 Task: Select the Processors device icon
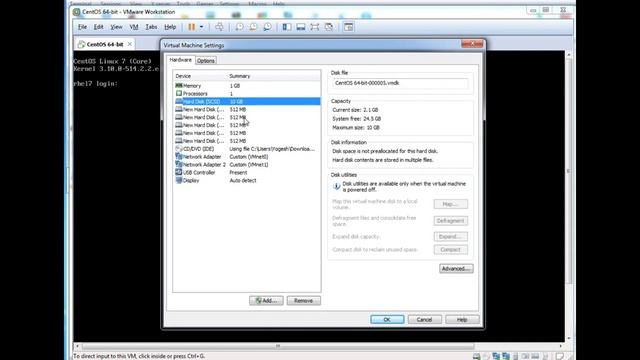(179, 93)
